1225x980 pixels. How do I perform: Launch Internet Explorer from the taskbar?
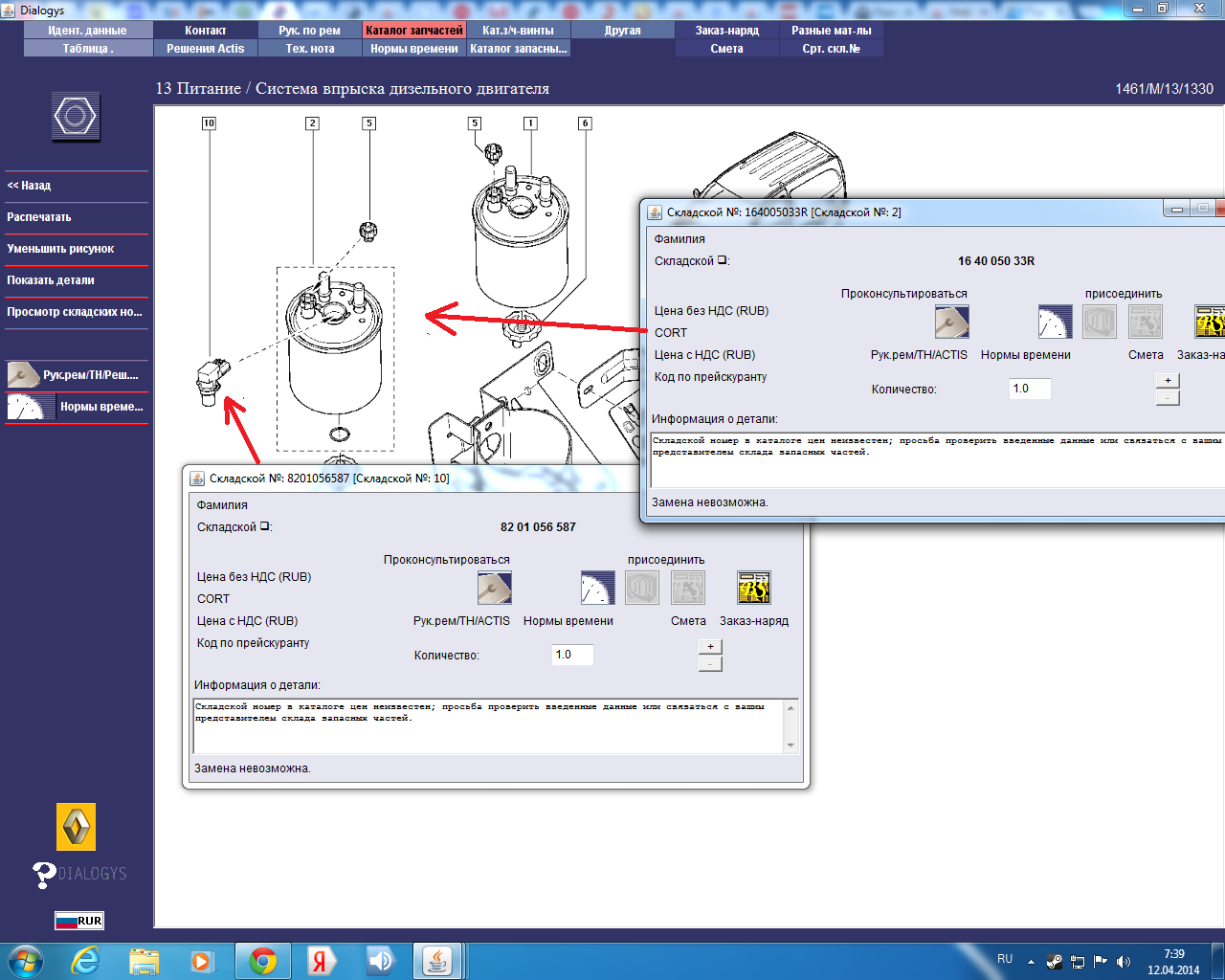[86, 961]
